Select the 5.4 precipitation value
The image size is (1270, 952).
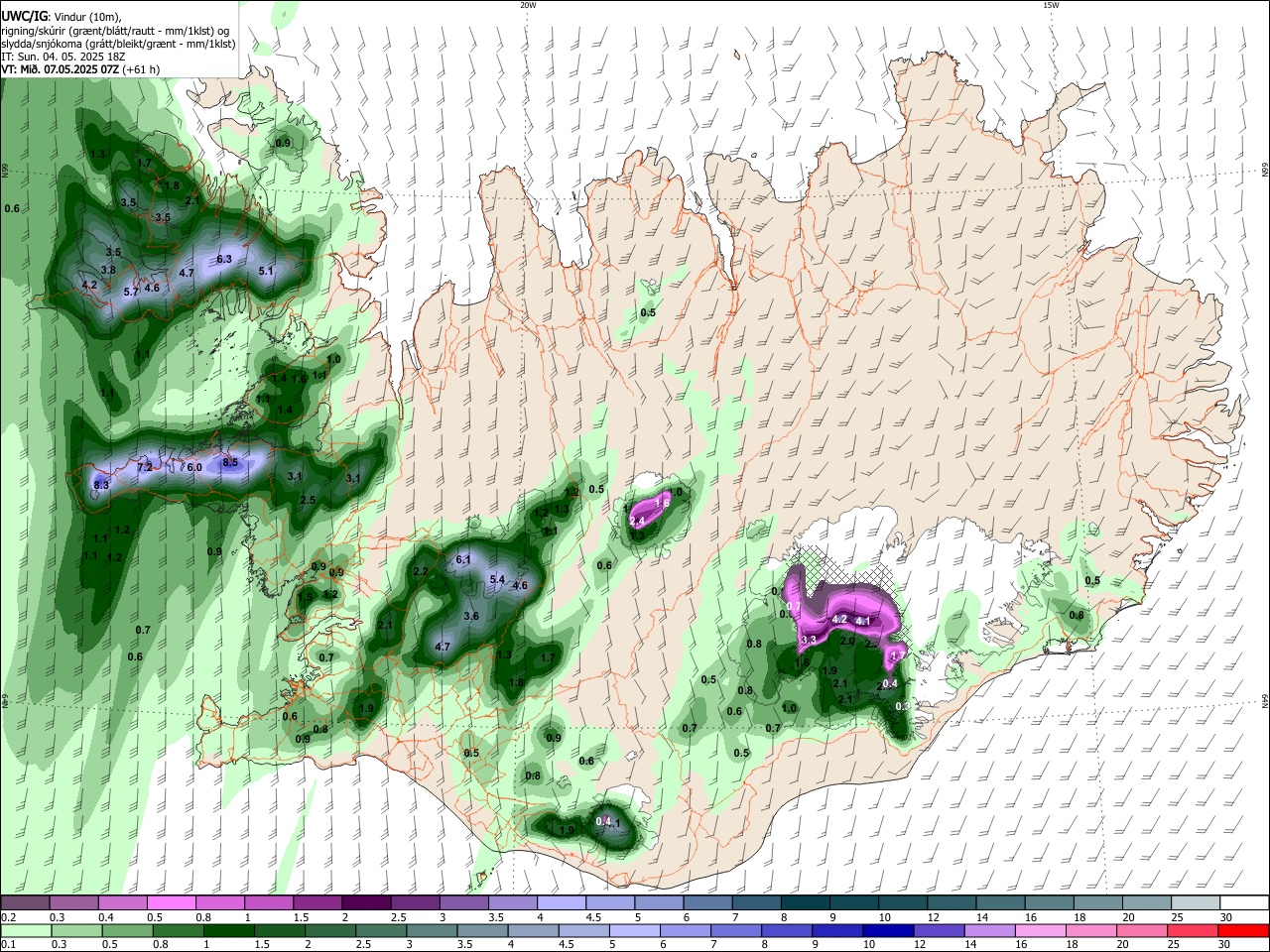(x=498, y=579)
